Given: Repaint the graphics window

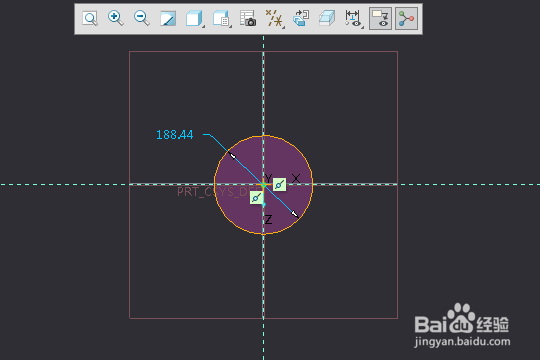Looking at the screenshot, I should pyautogui.click(x=168, y=19).
